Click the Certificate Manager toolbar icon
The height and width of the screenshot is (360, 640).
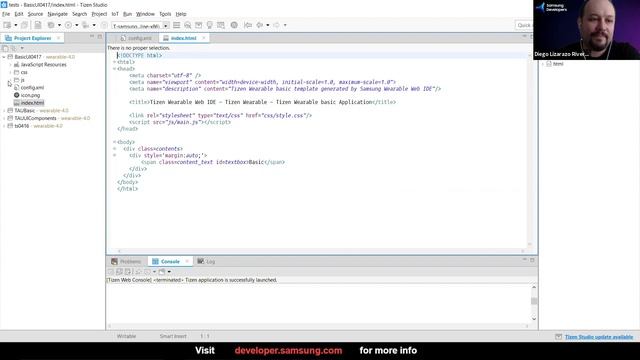coord(221,25)
